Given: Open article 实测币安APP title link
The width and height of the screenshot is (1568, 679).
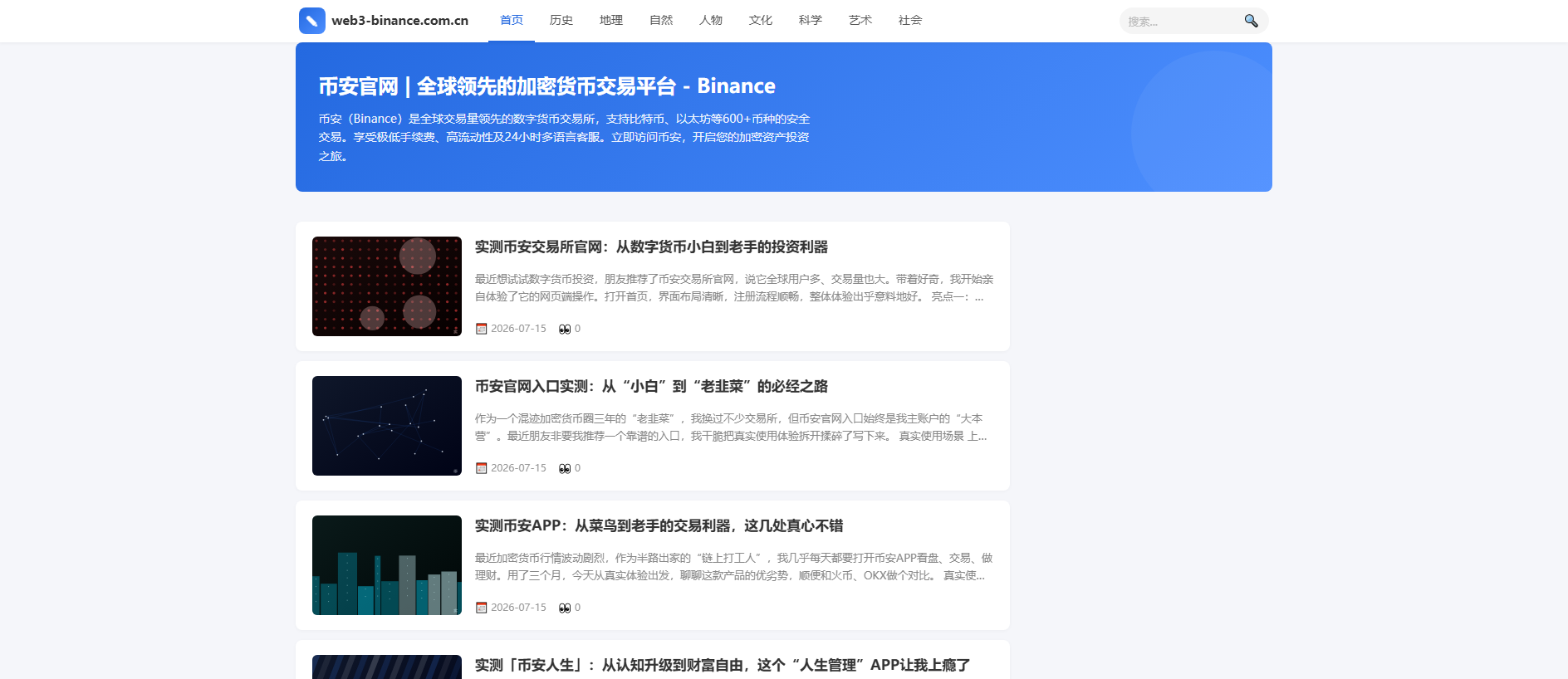Looking at the screenshot, I should click(659, 525).
